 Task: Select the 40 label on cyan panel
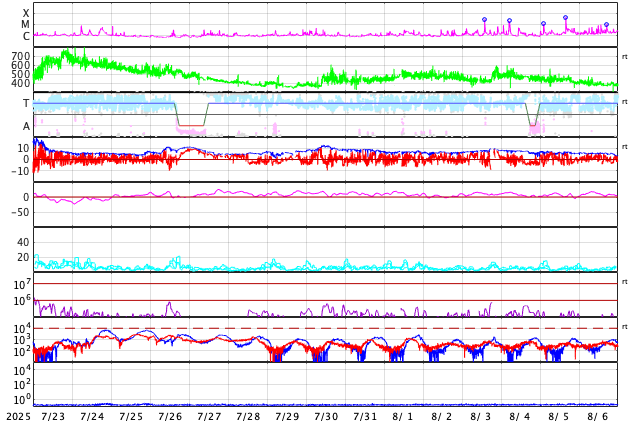pos(23,243)
